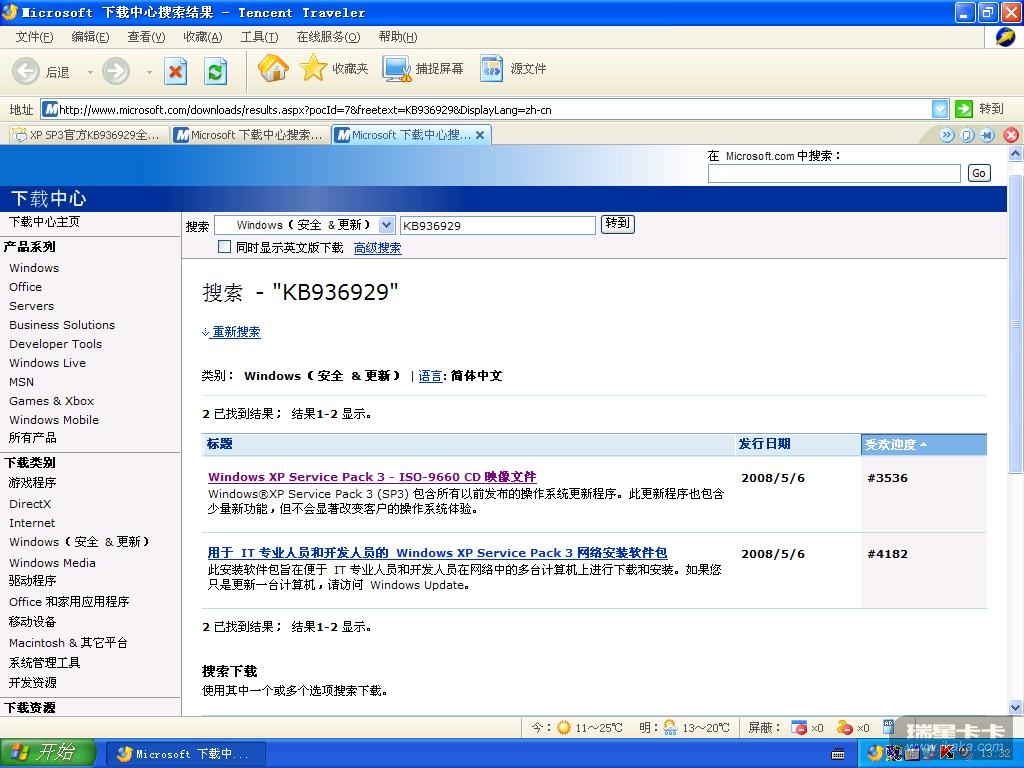
Task: Click the Tencent Traveler logo at menu bar right
Action: pyautogui.click(x=1005, y=37)
